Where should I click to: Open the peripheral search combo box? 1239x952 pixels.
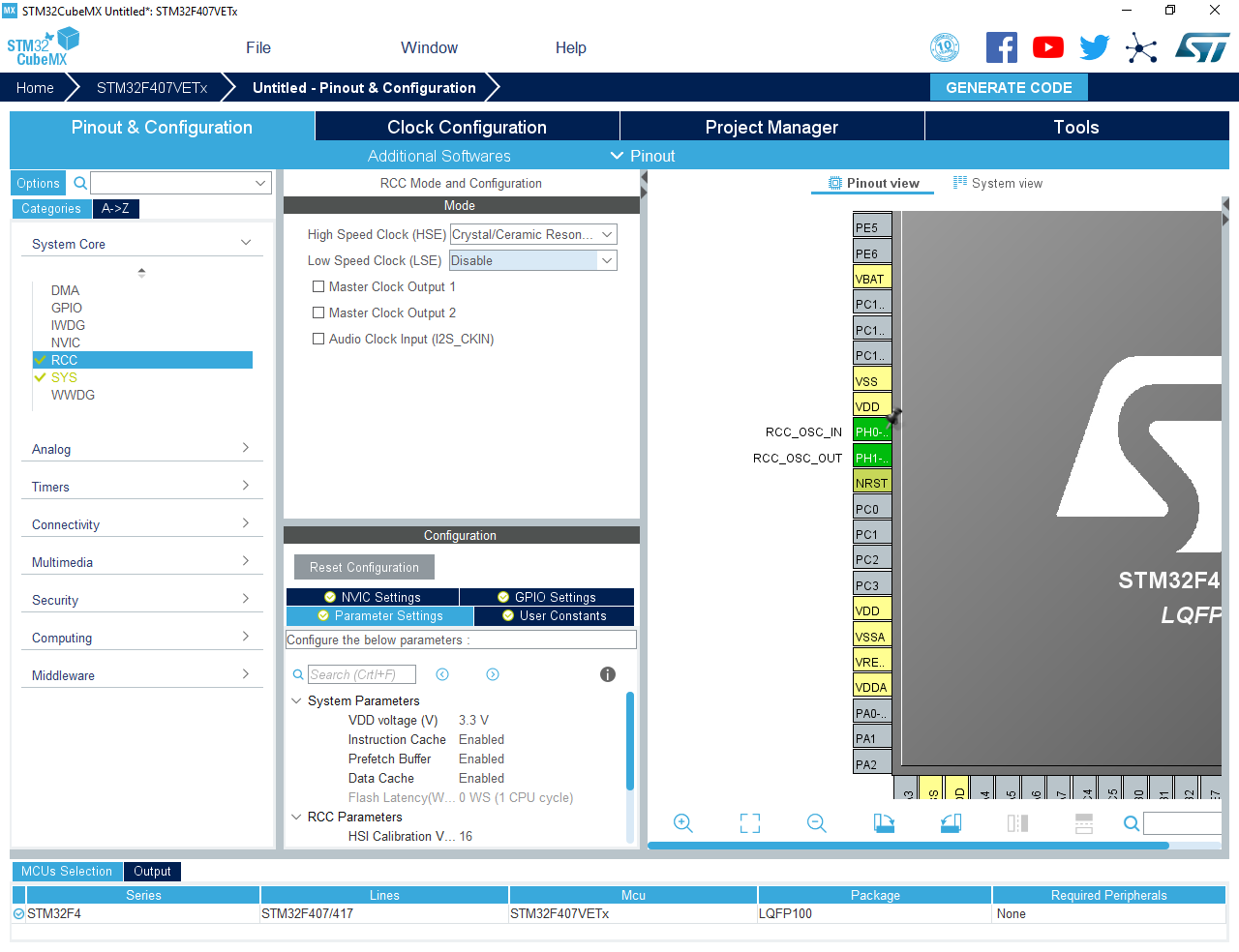pyautogui.click(x=181, y=183)
